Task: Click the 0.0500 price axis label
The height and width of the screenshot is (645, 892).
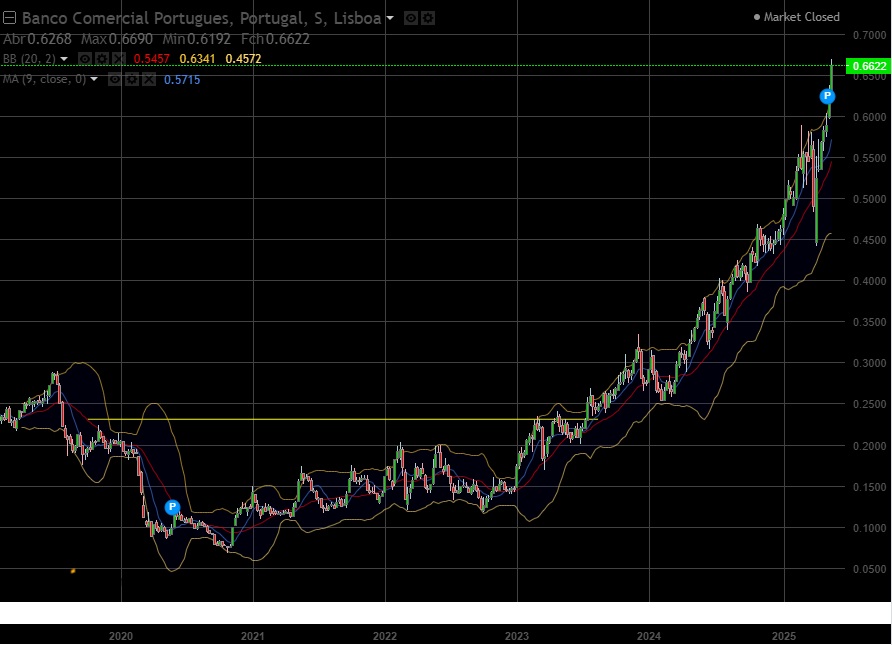Action: 870,569
